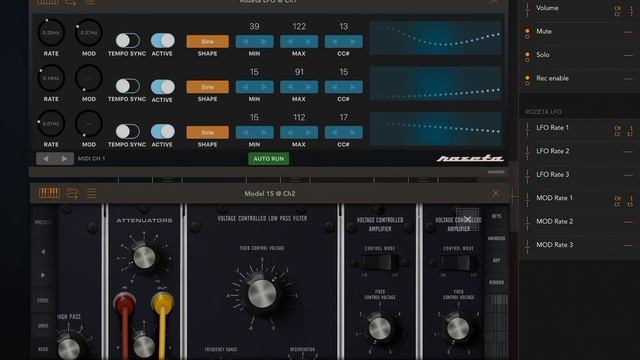Viewport: 640px width, 360px height.
Task: Toggle Active switch on the first LFO row
Action: click(162, 40)
